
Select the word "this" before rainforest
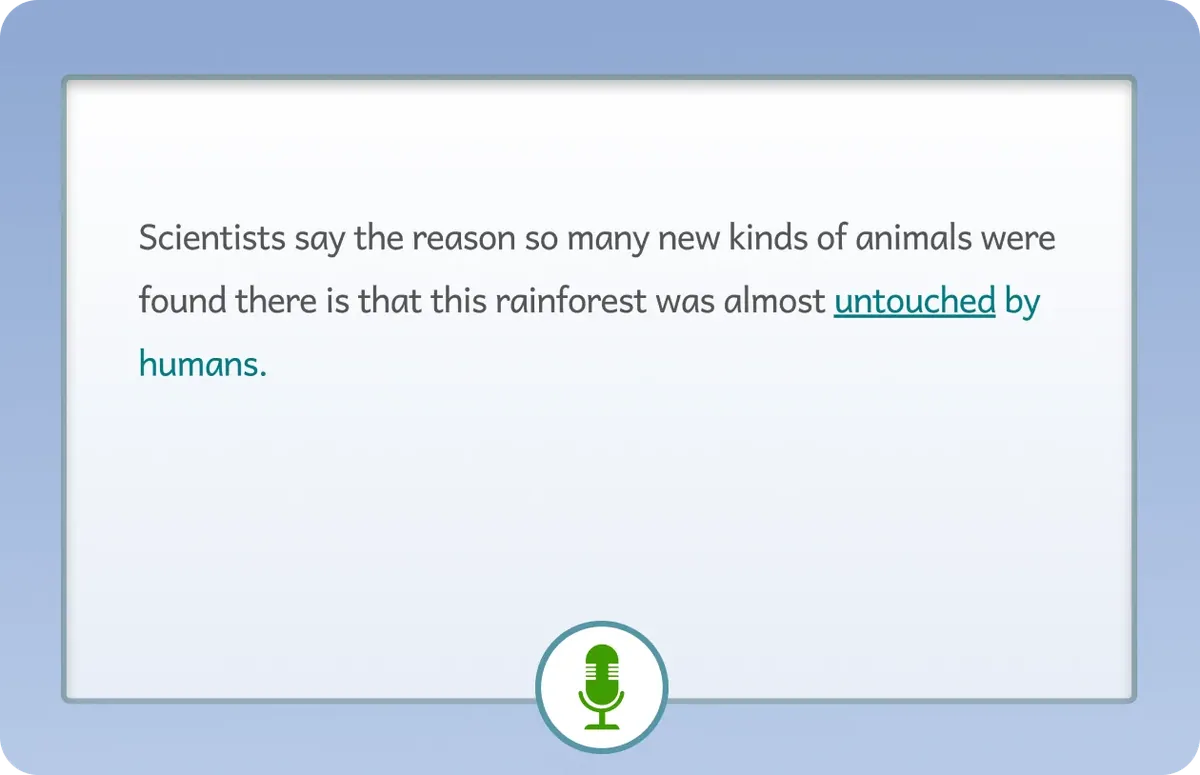point(455,301)
